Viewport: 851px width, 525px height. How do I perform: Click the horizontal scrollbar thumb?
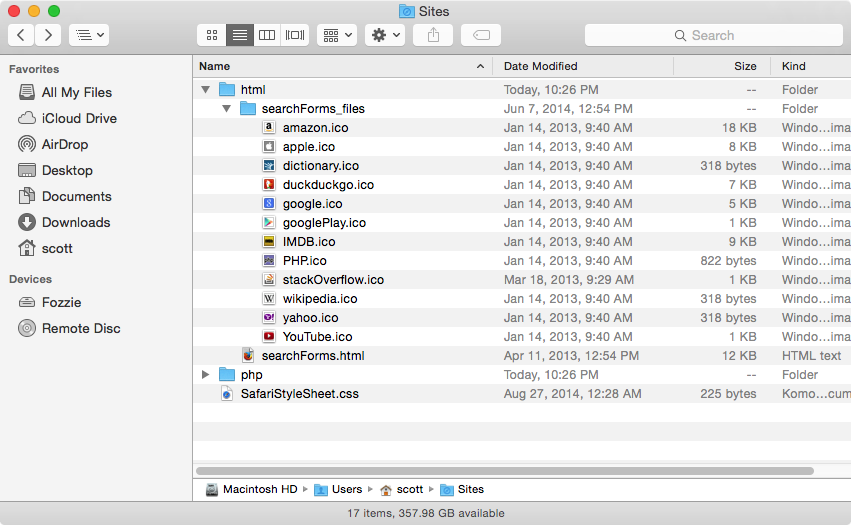point(505,471)
